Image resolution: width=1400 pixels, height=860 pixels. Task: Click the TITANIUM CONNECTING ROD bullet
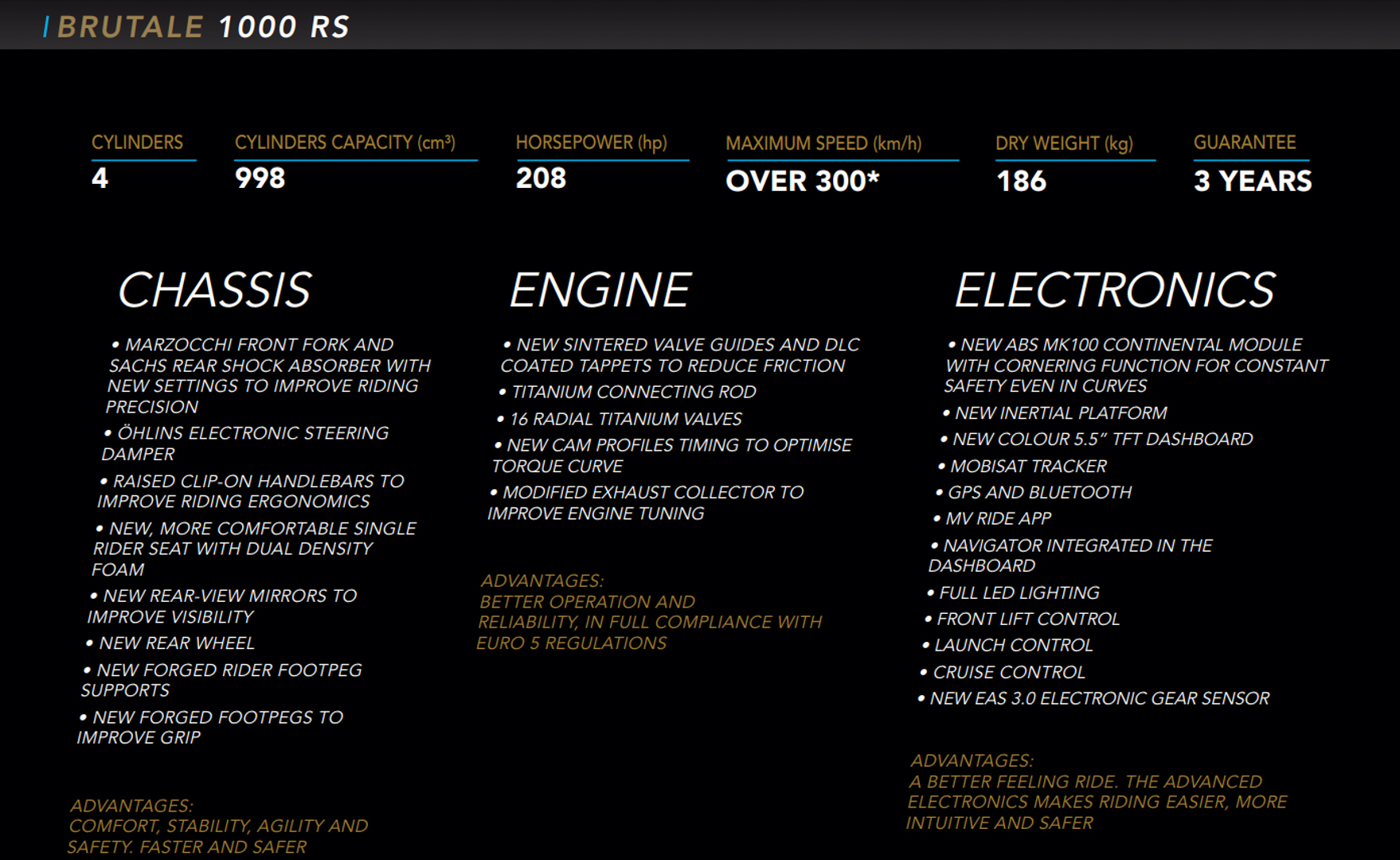coord(633,392)
